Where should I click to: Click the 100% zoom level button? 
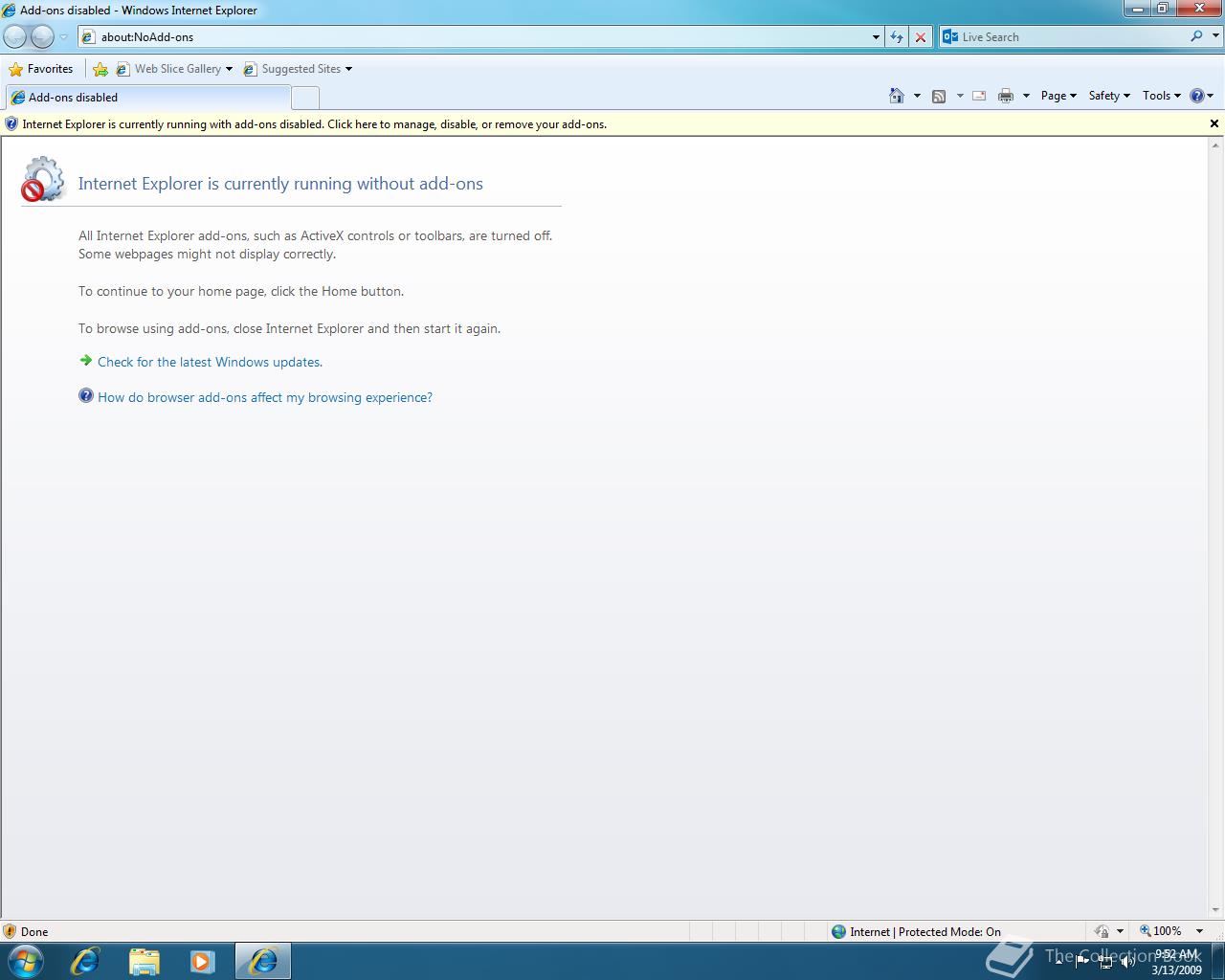(1160, 931)
